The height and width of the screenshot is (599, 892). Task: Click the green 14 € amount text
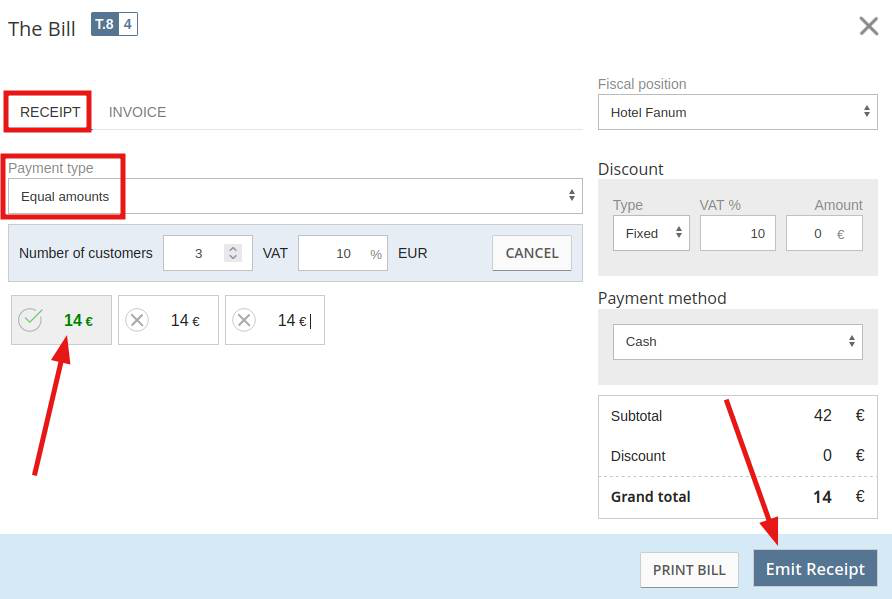(79, 320)
